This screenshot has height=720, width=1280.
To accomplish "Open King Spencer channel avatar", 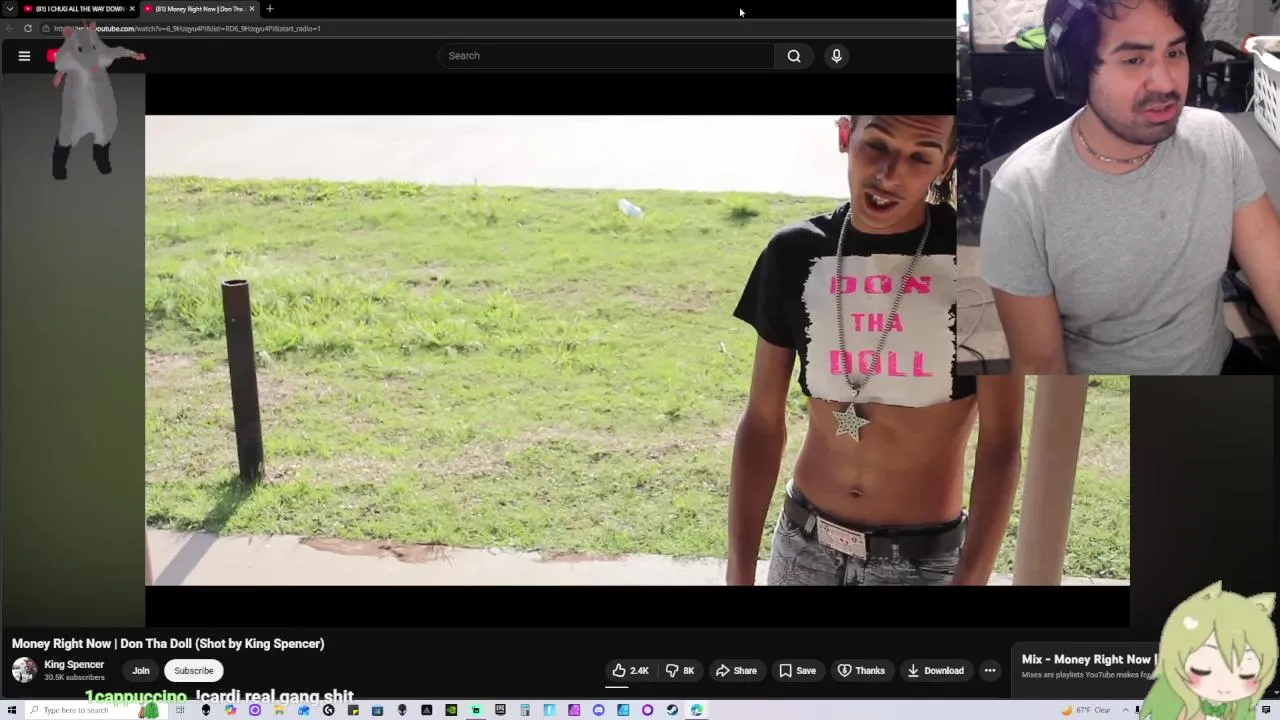I will point(24,670).
